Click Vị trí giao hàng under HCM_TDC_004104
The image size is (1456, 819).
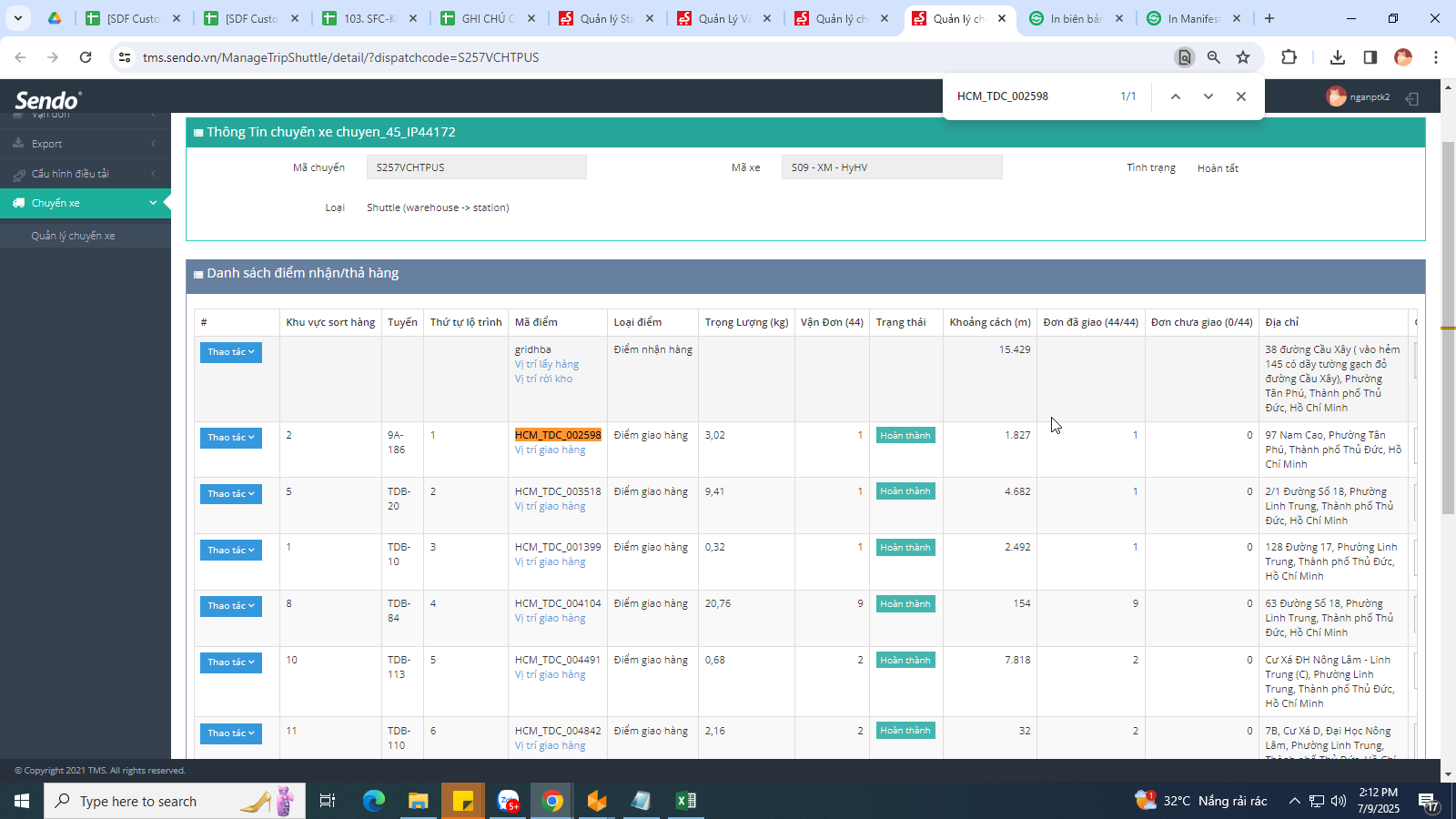point(551,618)
